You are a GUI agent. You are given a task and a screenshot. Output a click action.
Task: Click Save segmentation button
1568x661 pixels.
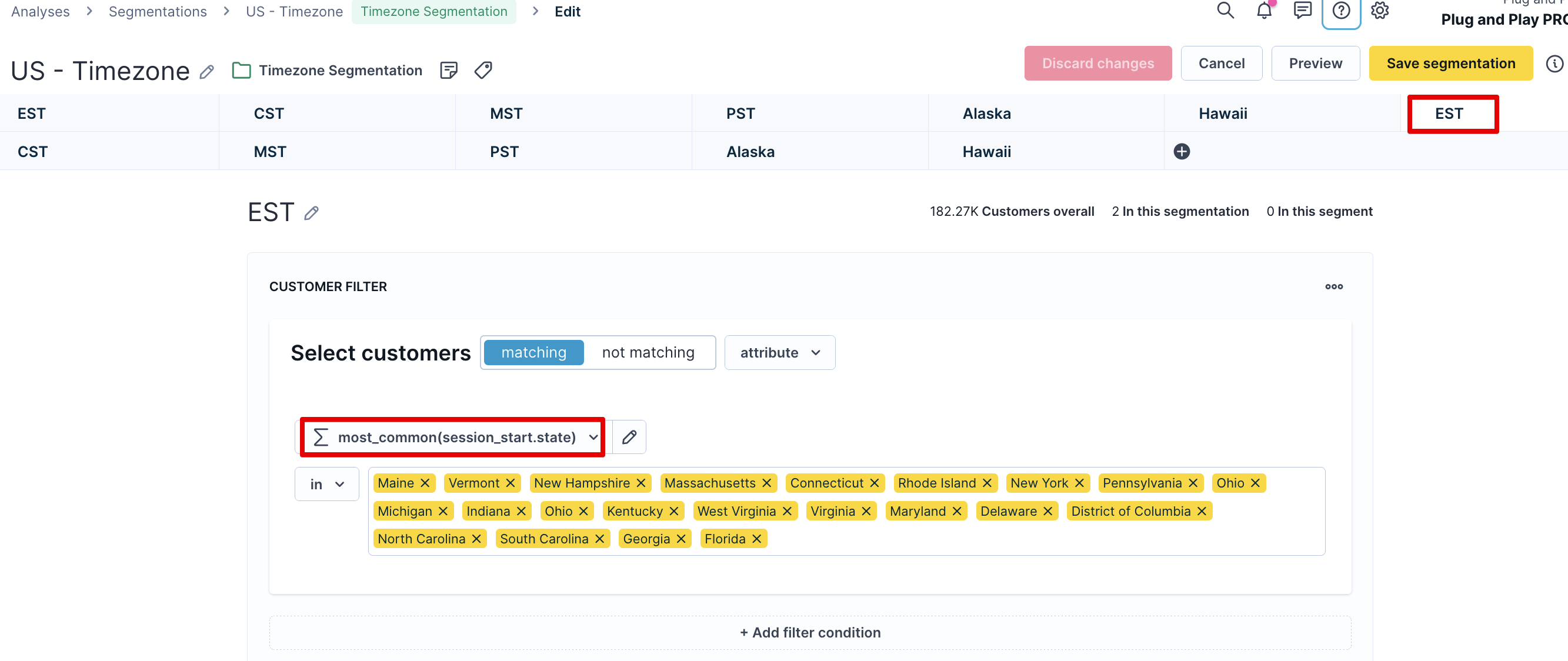click(1450, 64)
